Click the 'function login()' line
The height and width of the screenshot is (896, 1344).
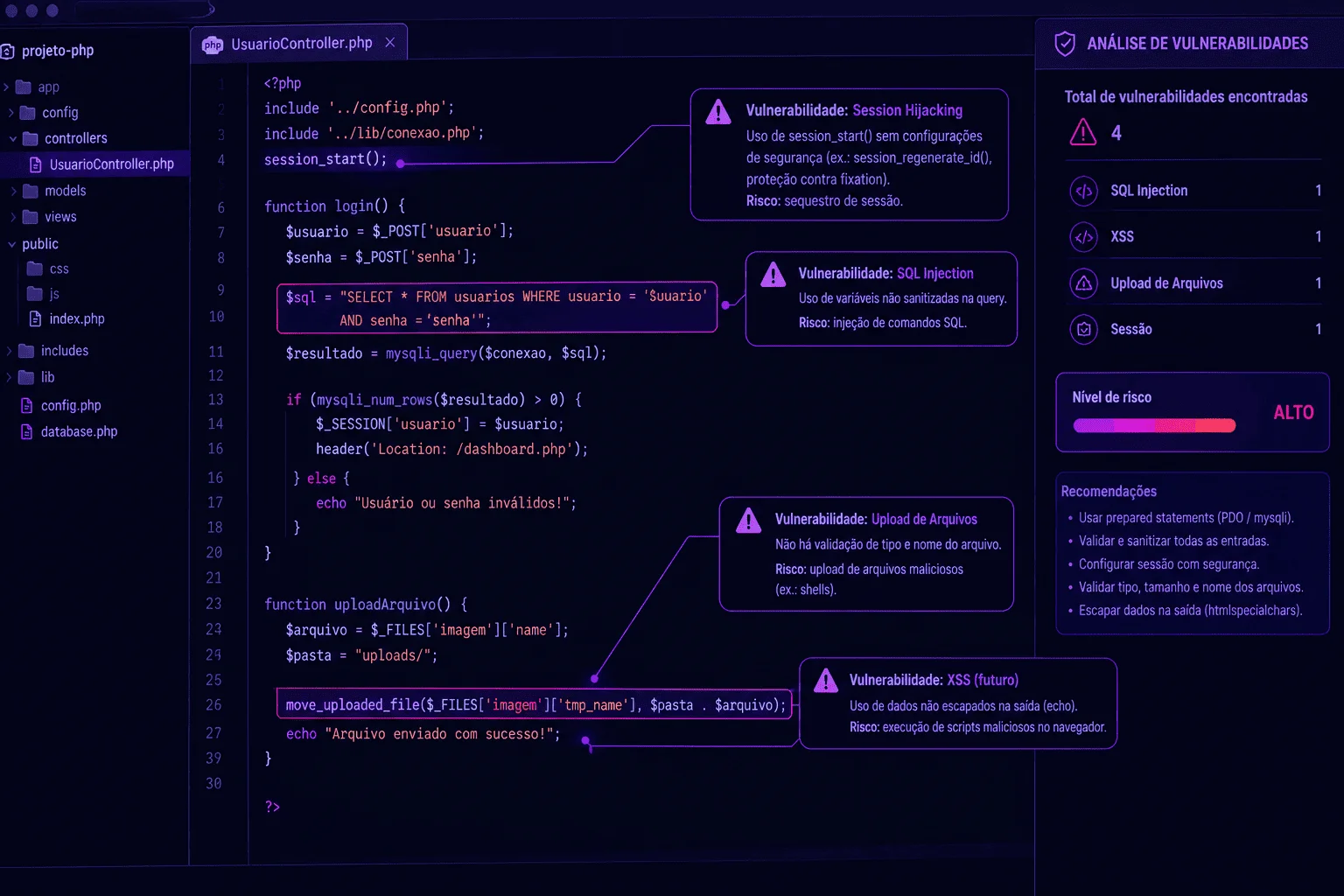[334, 206]
